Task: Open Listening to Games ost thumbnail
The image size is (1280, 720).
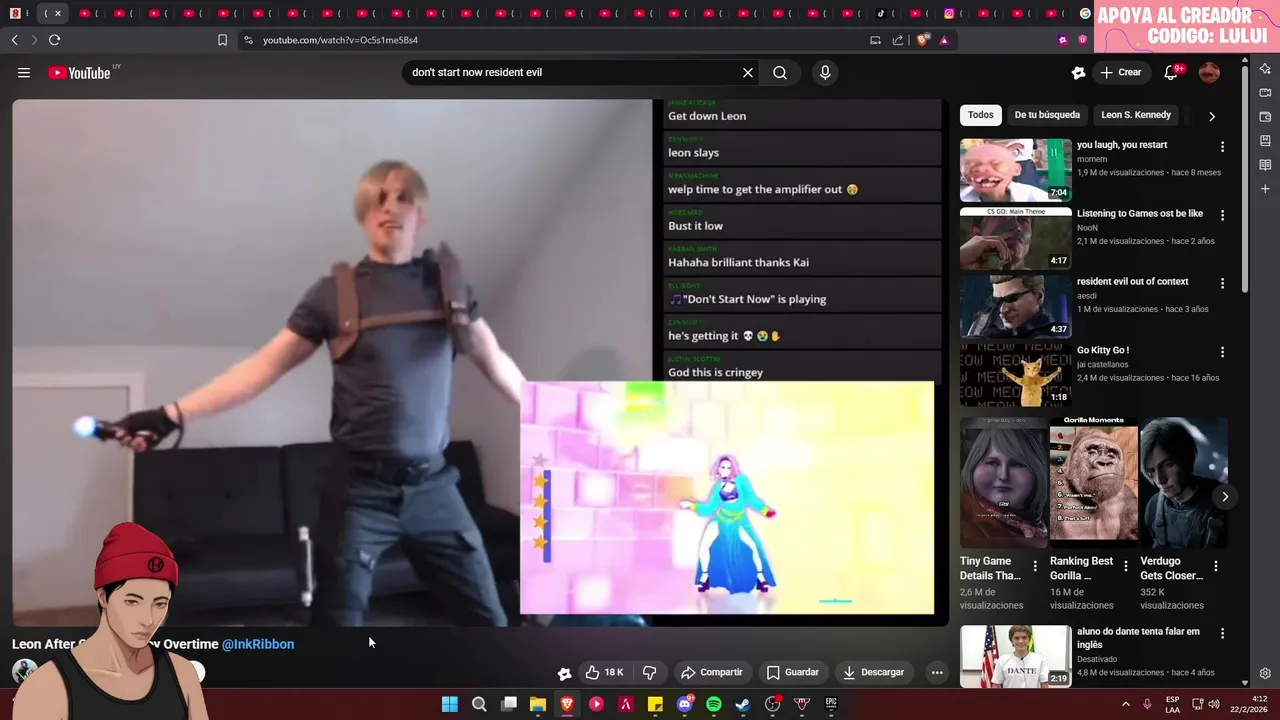Action: pos(1015,239)
